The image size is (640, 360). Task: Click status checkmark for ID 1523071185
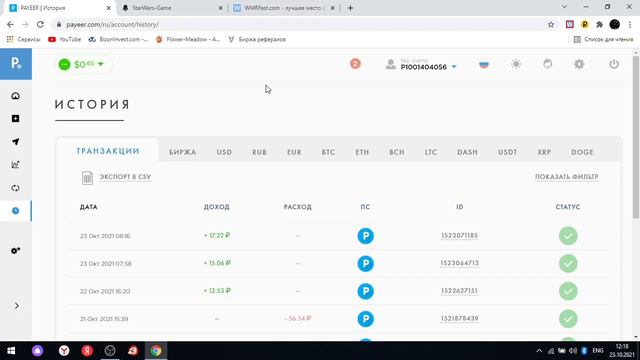click(x=568, y=236)
